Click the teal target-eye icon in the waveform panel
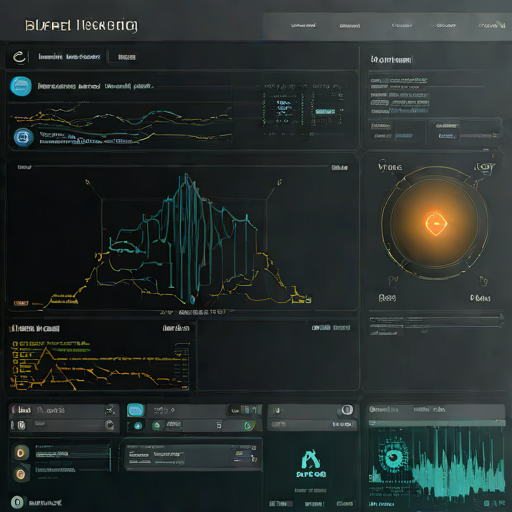The height and width of the screenshot is (512, 512). click(x=394, y=457)
